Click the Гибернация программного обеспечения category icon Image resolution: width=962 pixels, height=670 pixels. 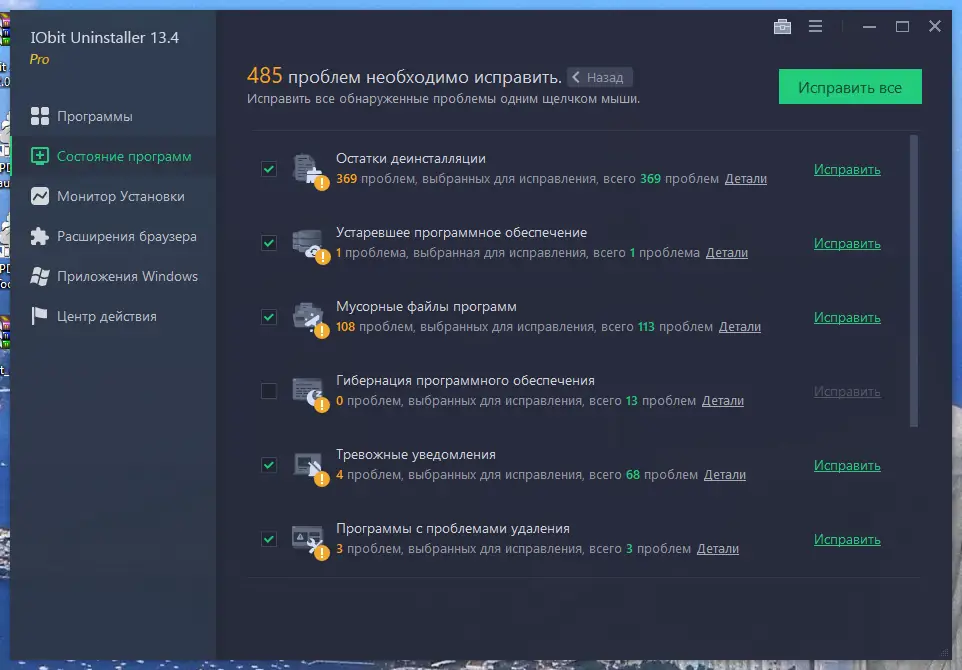(x=310, y=393)
